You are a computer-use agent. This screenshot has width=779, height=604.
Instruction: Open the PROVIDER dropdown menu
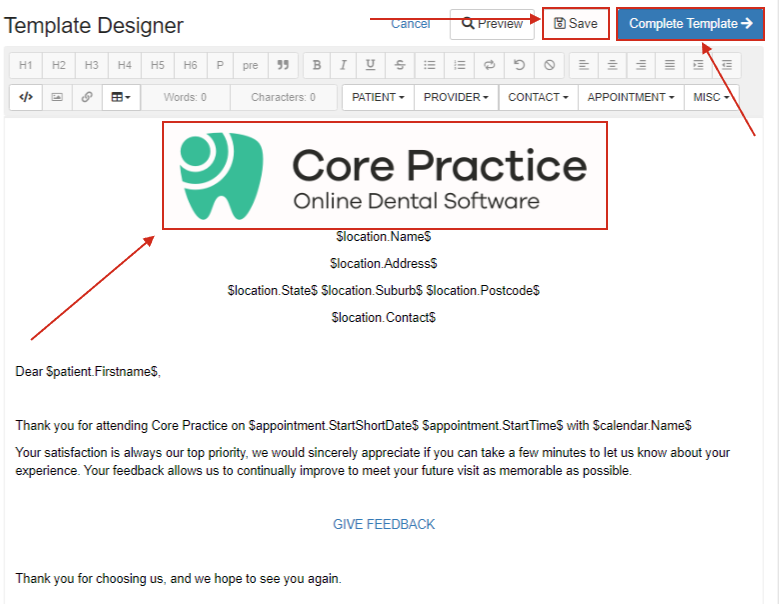coord(456,97)
